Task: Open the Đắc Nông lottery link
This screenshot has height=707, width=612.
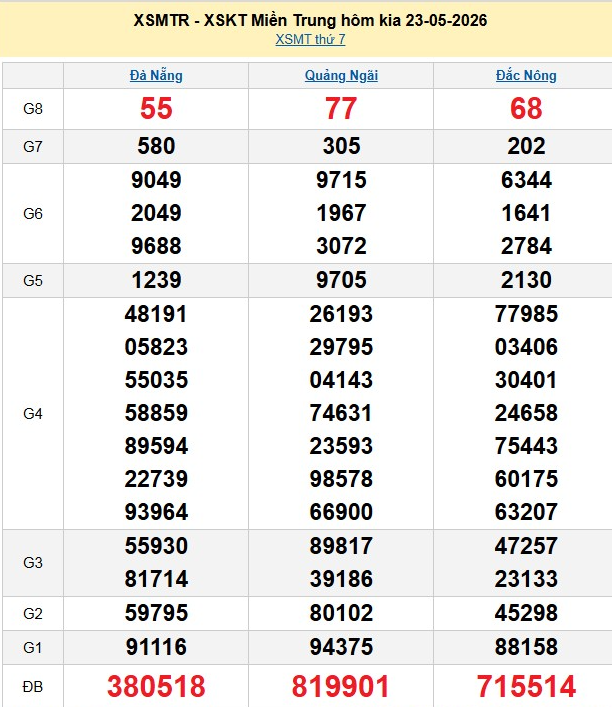Action: (526, 75)
